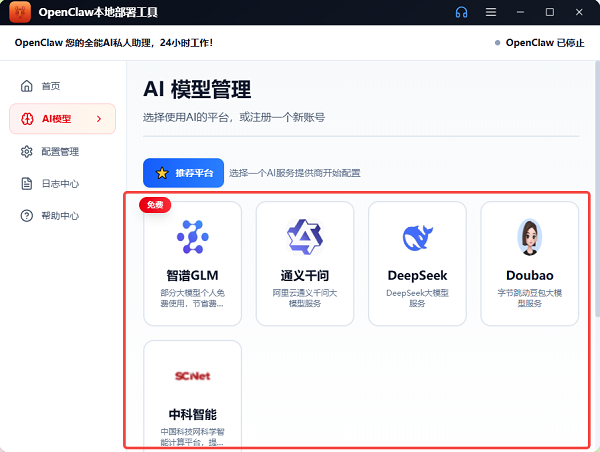Select the DeepSeek platform card

417,264
